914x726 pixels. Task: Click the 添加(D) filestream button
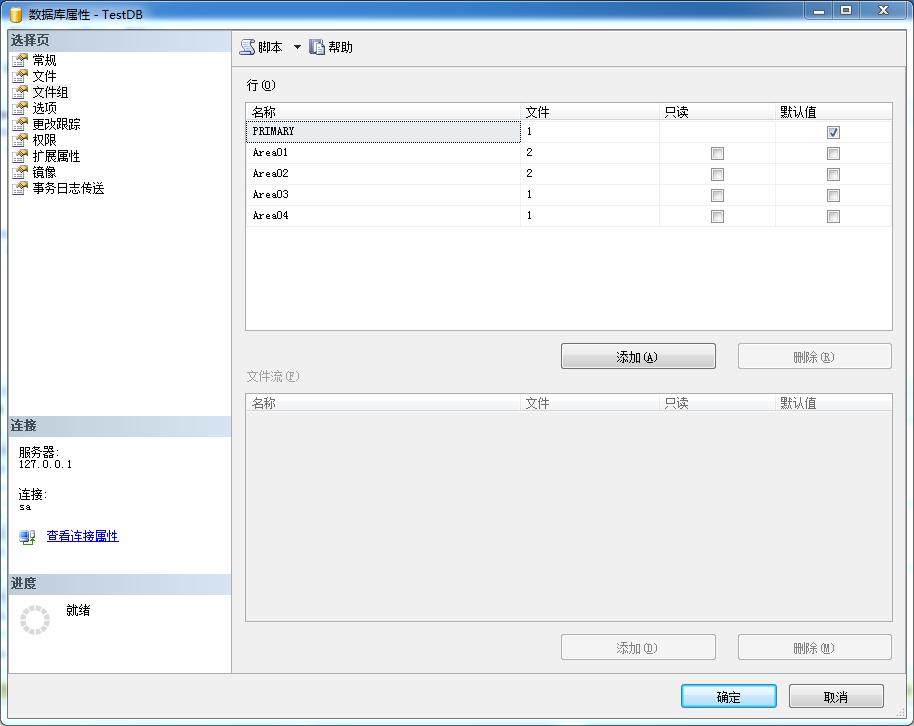pyautogui.click(x=638, y=647)
